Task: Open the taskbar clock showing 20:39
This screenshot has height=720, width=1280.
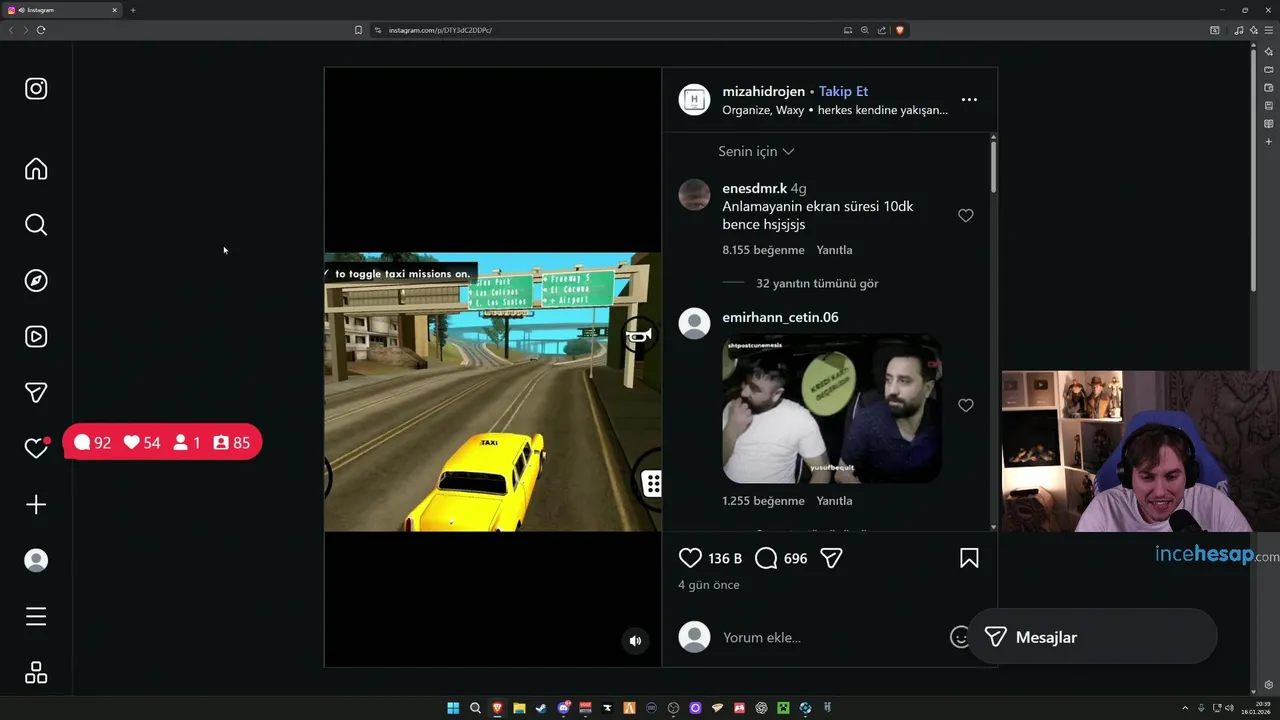Action: coord(1256,708)
